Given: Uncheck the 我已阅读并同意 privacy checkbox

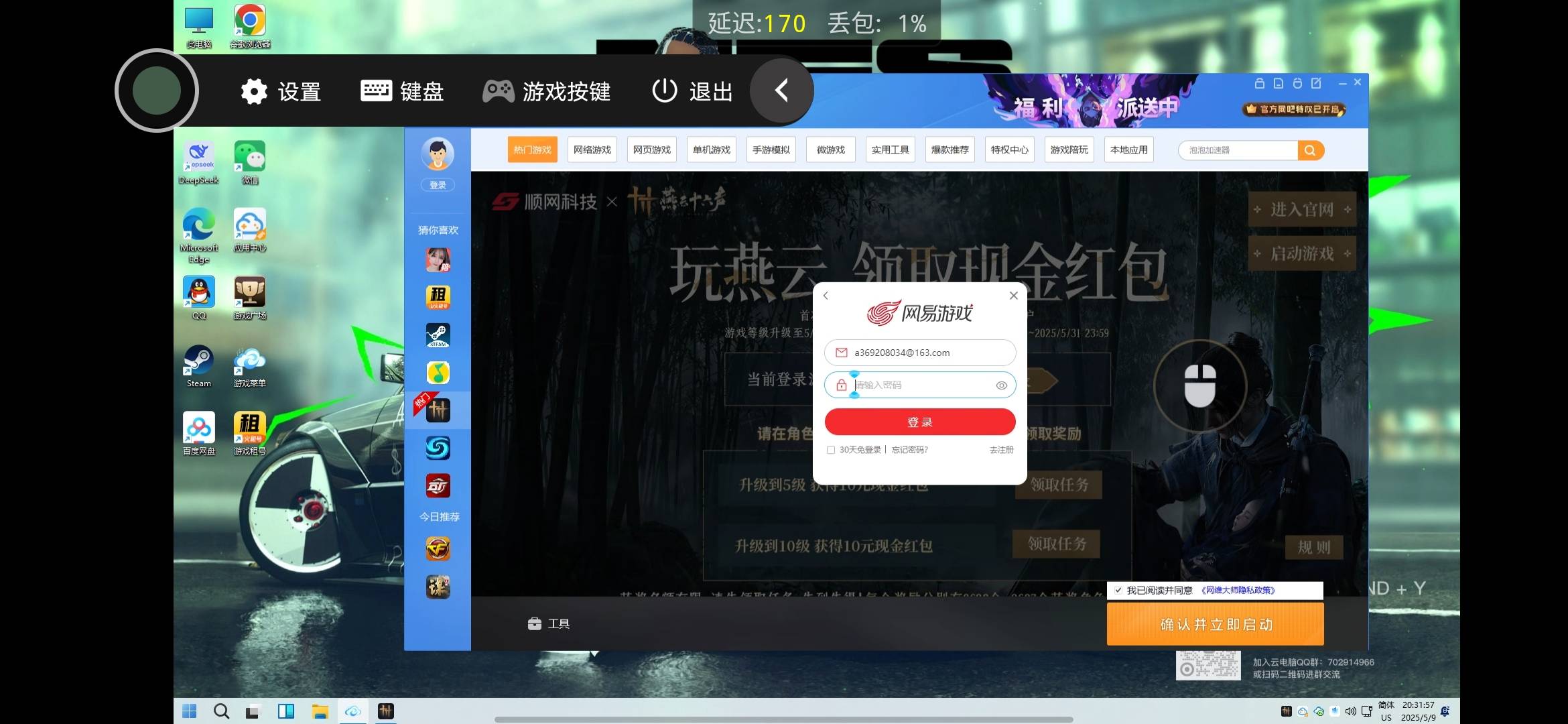Looking at the screenshot, I should coord(1118,591).
